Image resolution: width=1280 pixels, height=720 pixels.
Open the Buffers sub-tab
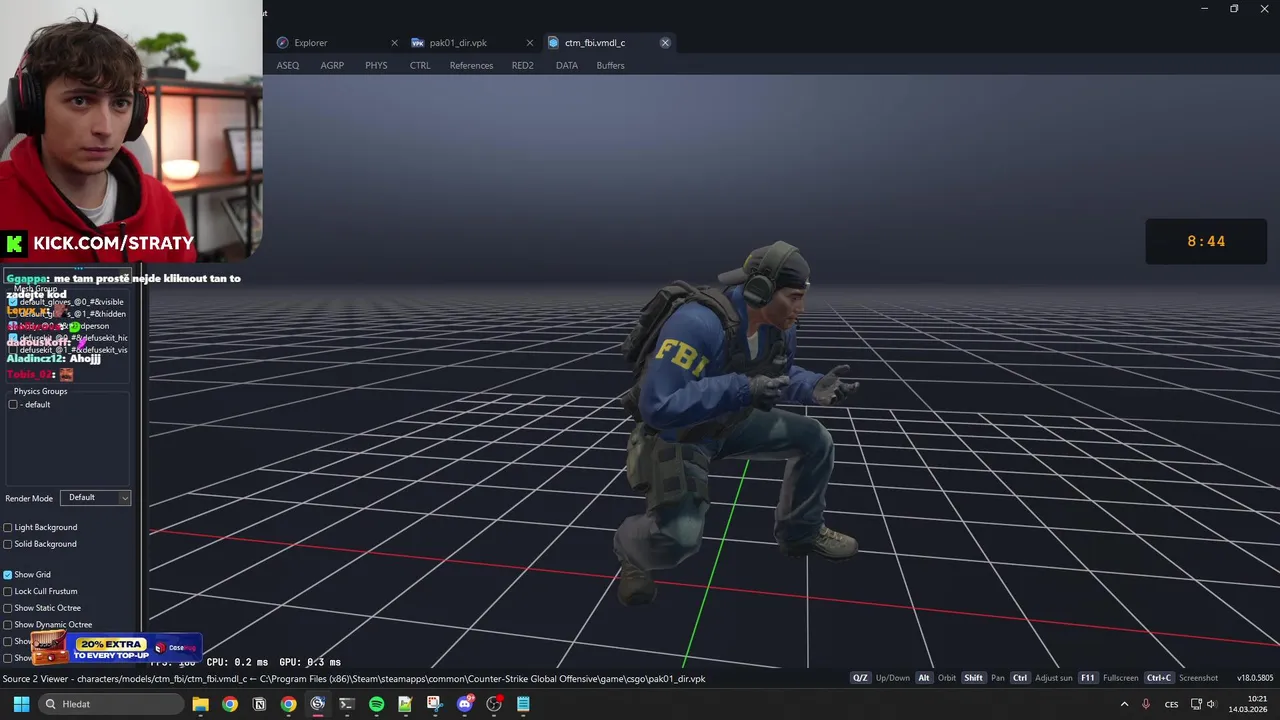[x=610, y=66]
